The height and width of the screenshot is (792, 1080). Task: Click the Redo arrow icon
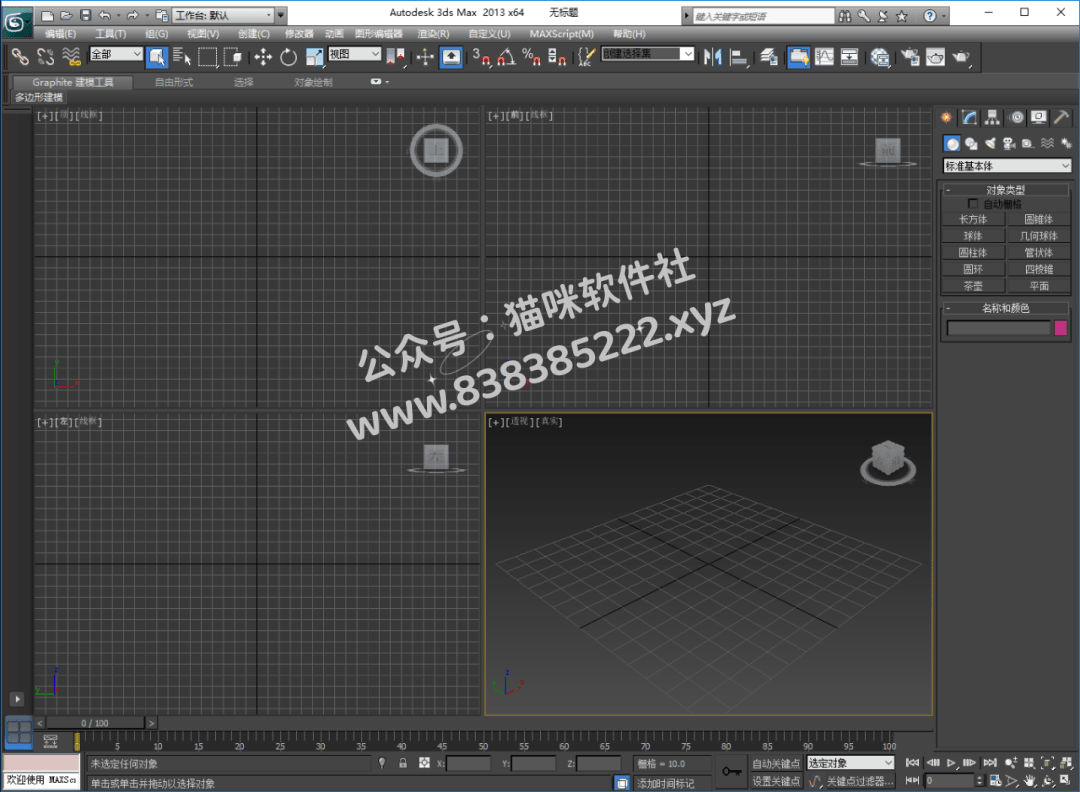click(132, 15)
